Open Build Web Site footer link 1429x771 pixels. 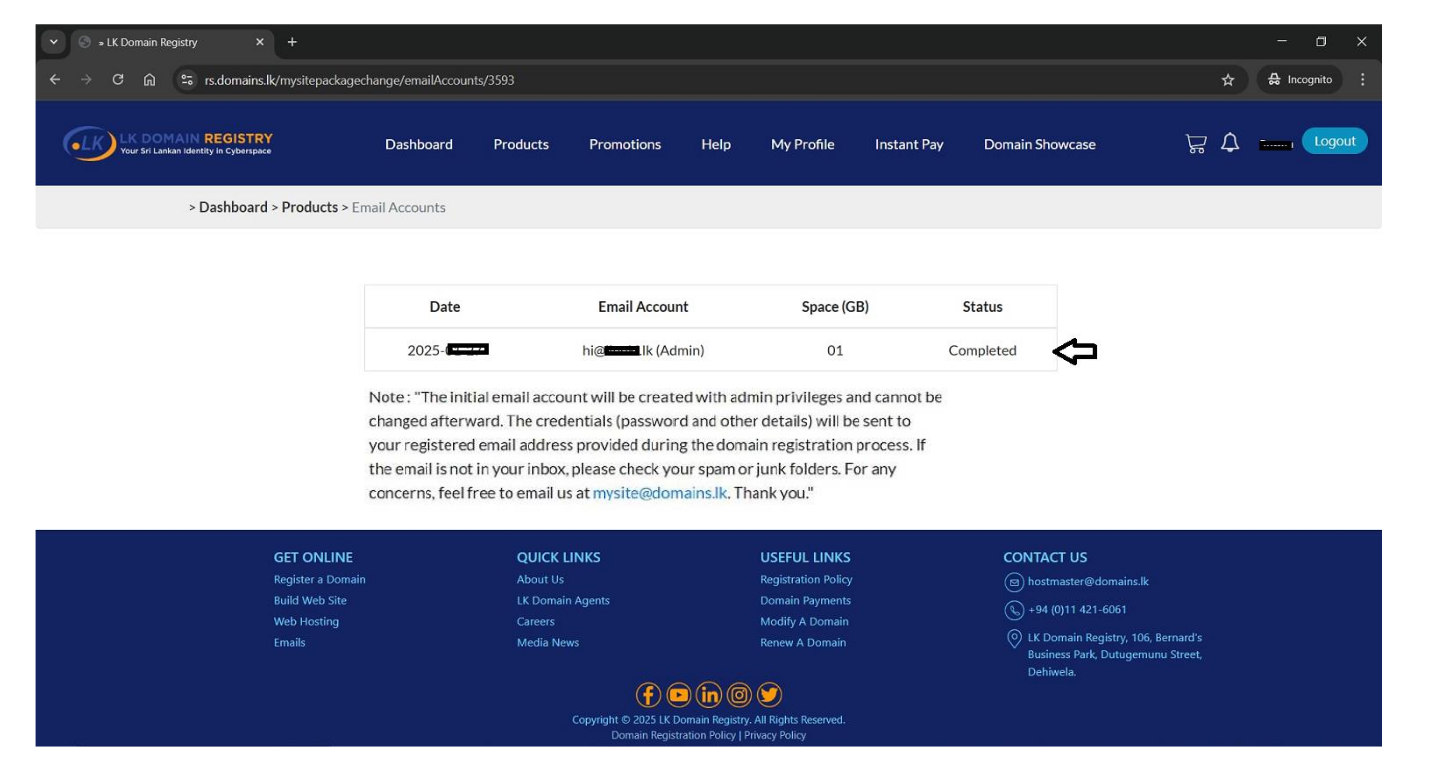pos(310,600)
